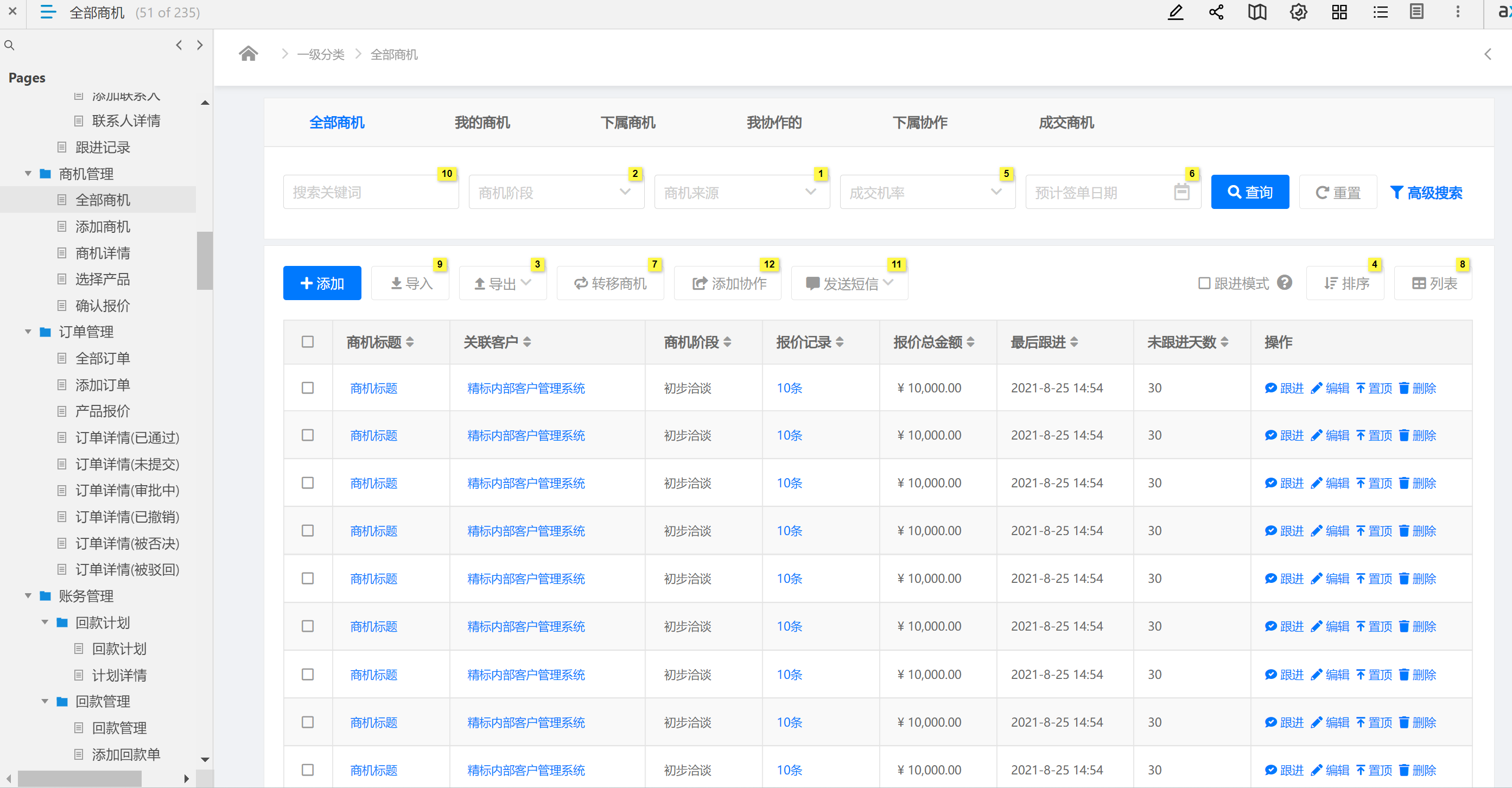Screen dimensions: 1512x788
Task: Click the collapse arrow at right of breadcrumb
Action: [x=1488, y=54]
